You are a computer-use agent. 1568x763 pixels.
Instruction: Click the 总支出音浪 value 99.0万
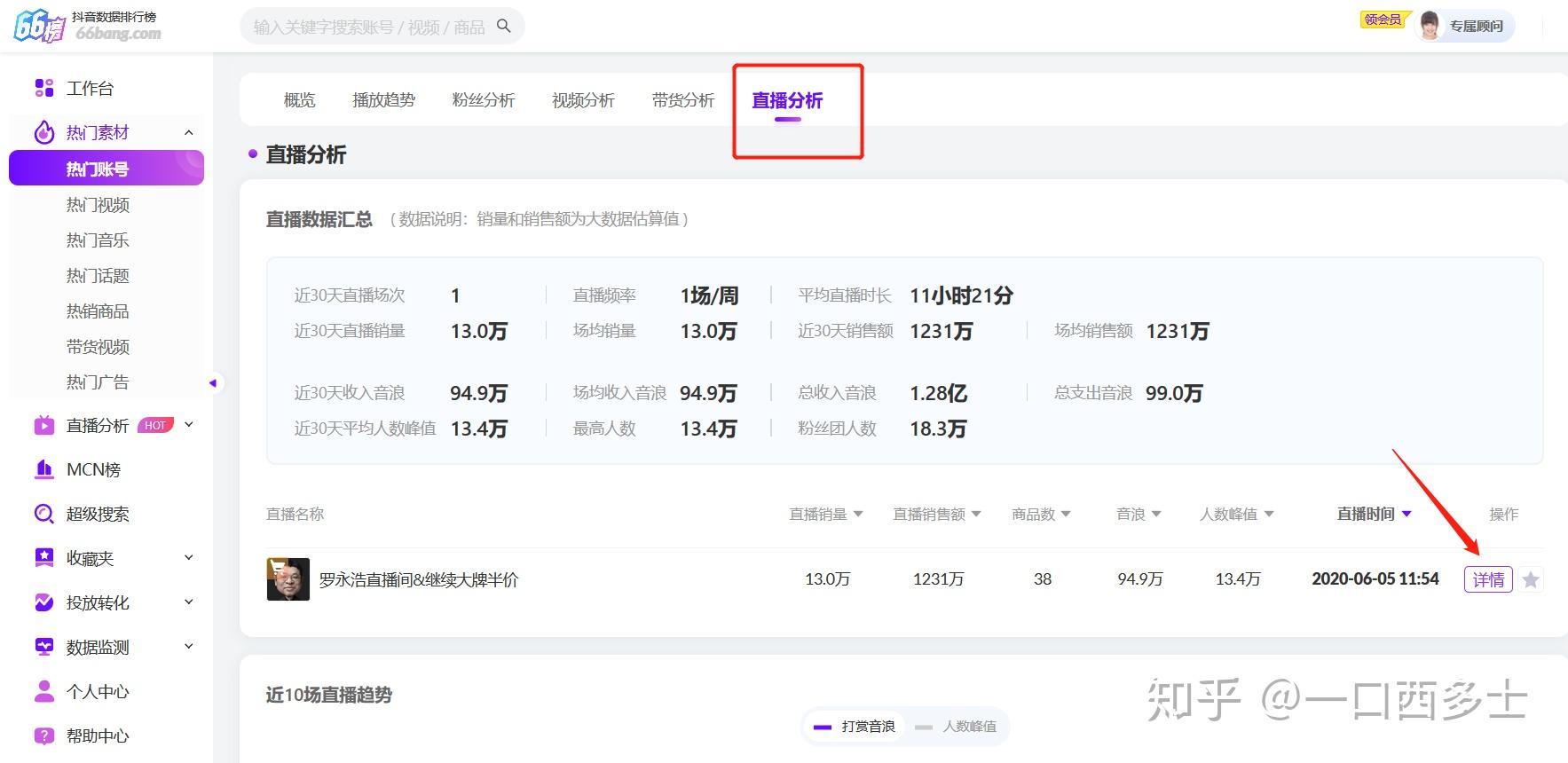pos(1174,393)
